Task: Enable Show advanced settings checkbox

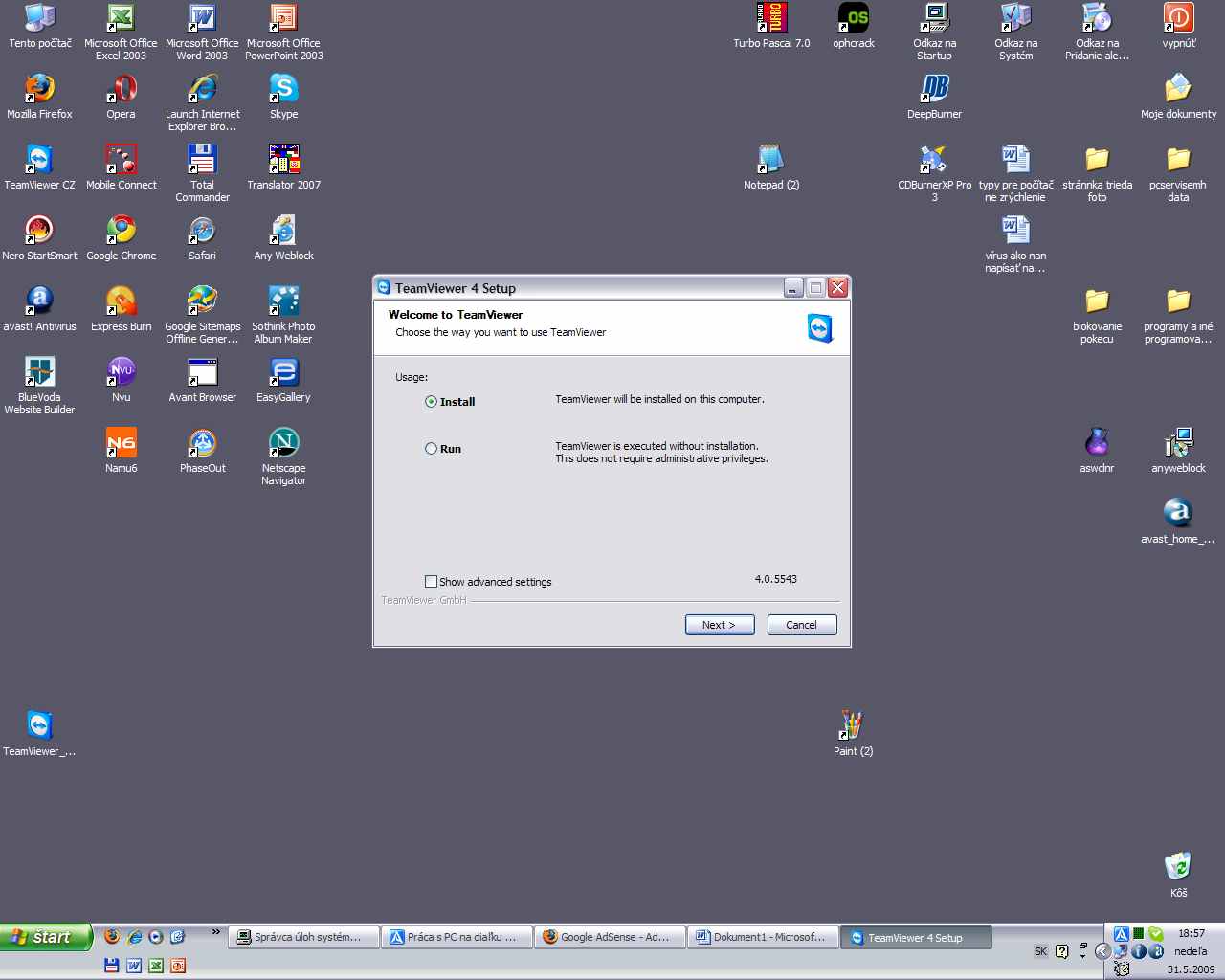Action: pos(431,582)
